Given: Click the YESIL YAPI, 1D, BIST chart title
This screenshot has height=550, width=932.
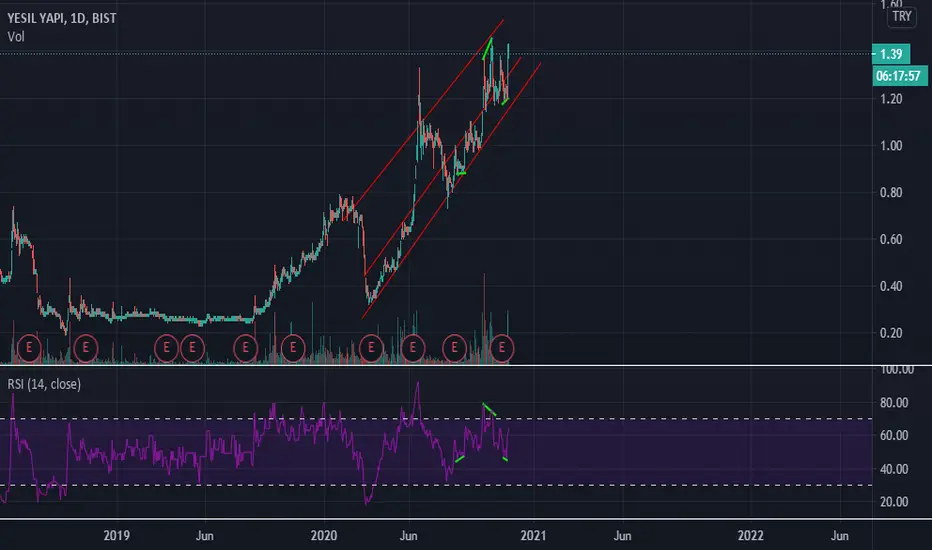Looking at the screenshot, I should pyautogui.click(x=62, y=18).
